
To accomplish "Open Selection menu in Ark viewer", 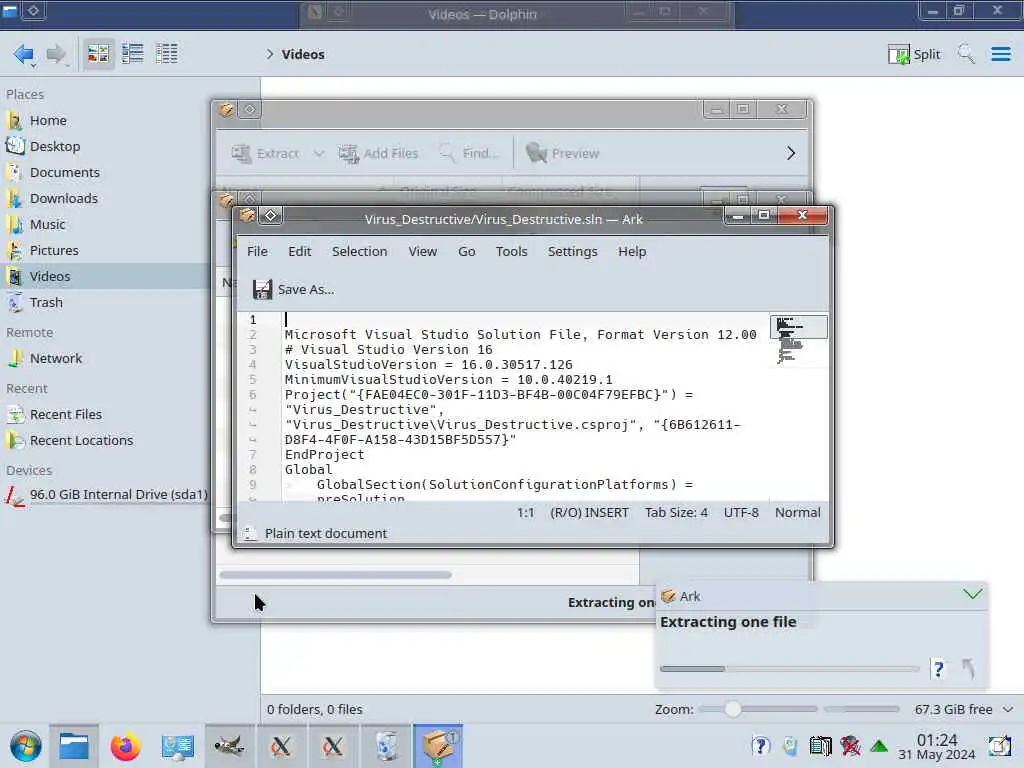I will (359, 251).
